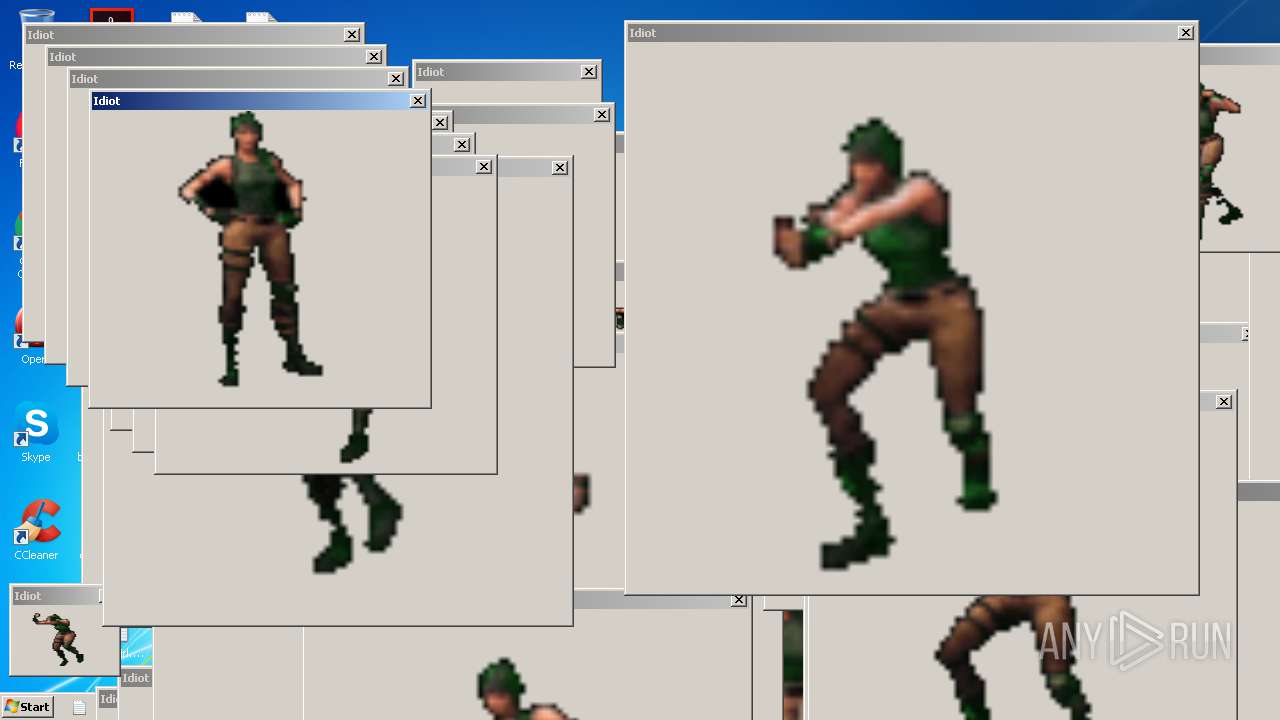
Task: Close the Idiot window titled beside the active window's top
Action: pyautogui.click(x=589, y=72)
